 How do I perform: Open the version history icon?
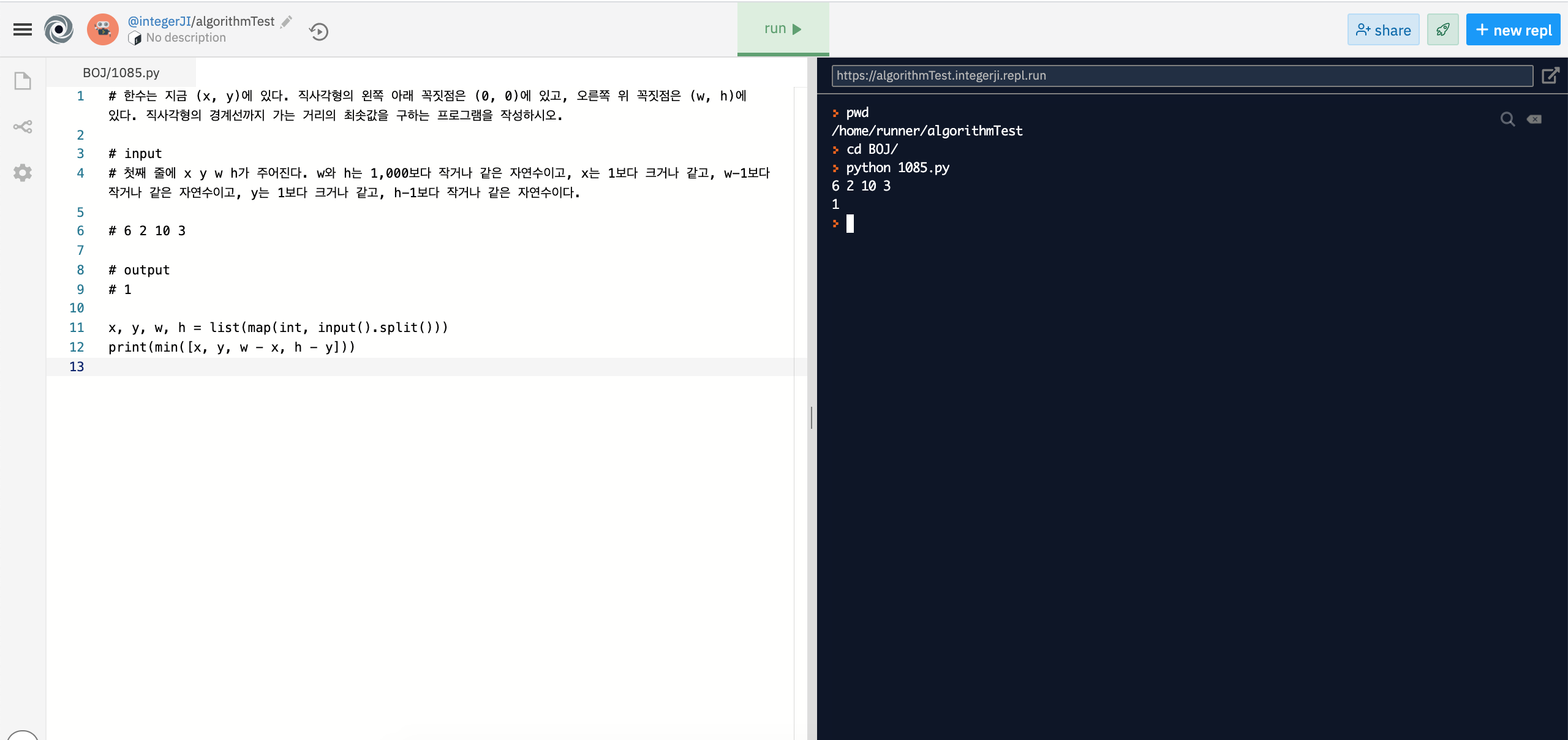pos(318,31)
